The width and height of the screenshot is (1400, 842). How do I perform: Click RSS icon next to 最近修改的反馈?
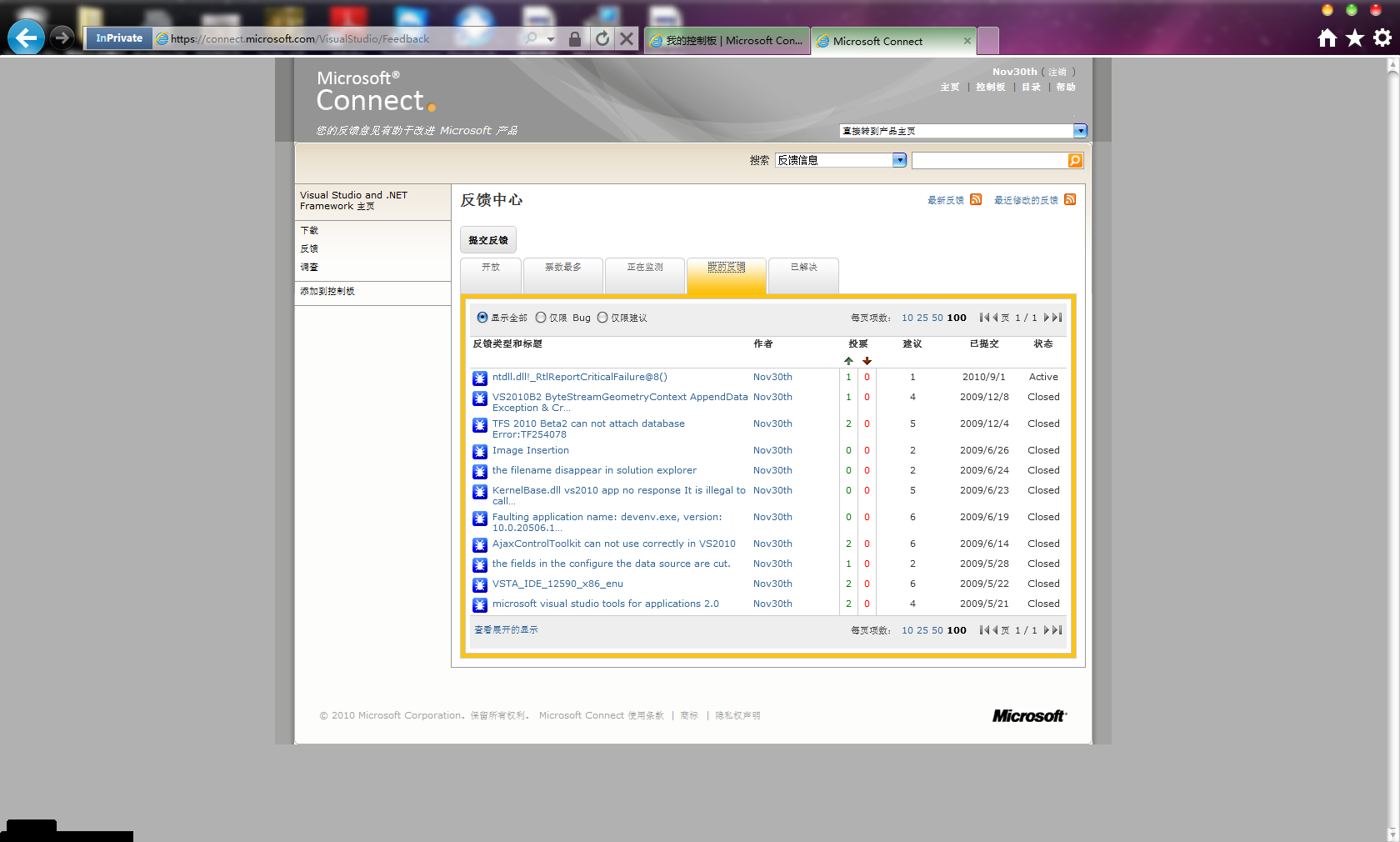pyautogui.click(x=1070, y=199)
